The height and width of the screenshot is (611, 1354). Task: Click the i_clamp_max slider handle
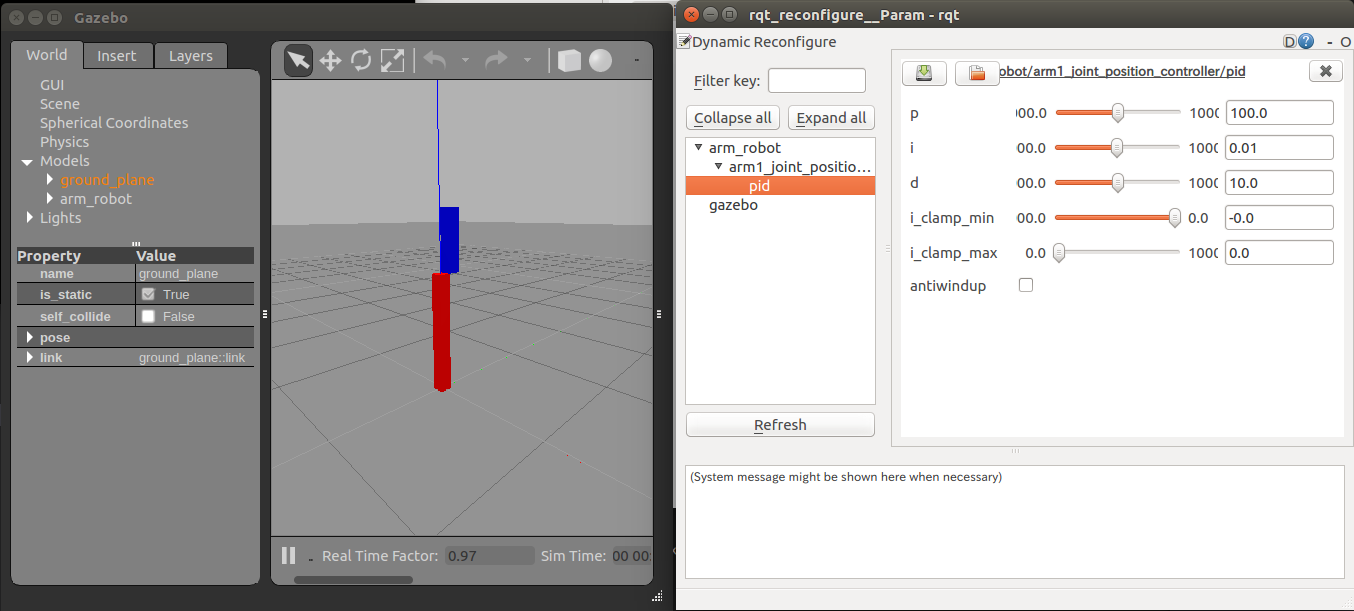click(1059, 252)
